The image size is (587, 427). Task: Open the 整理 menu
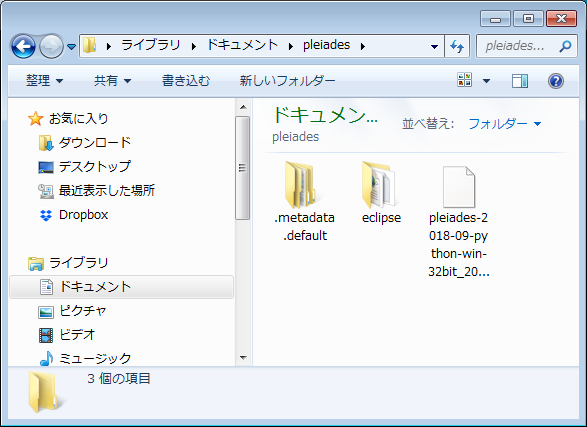45,80
